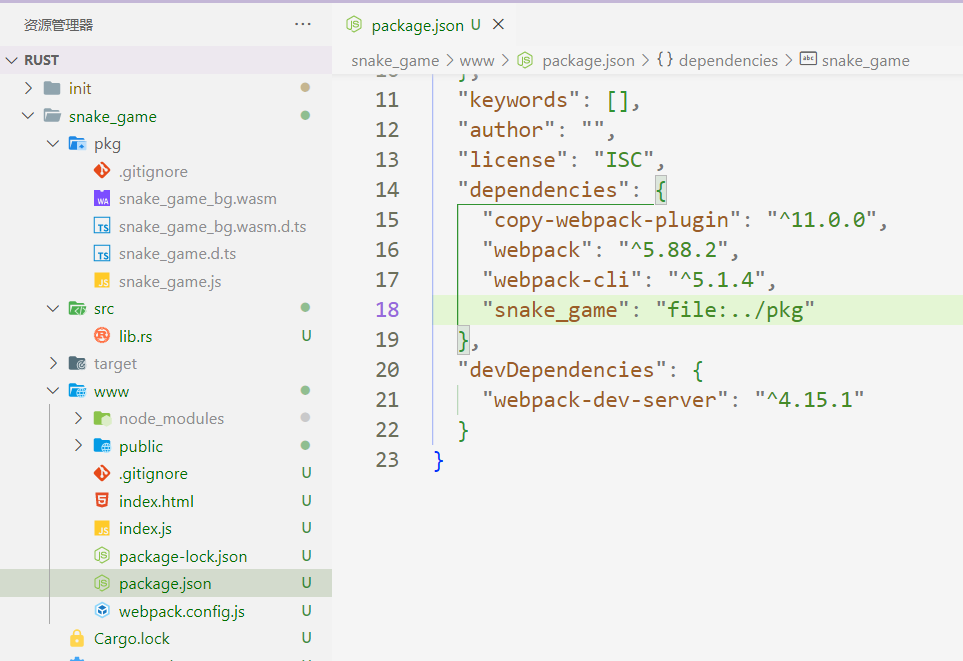
Task: Open index.js in the www folder
Action: (x=145, y=528)
